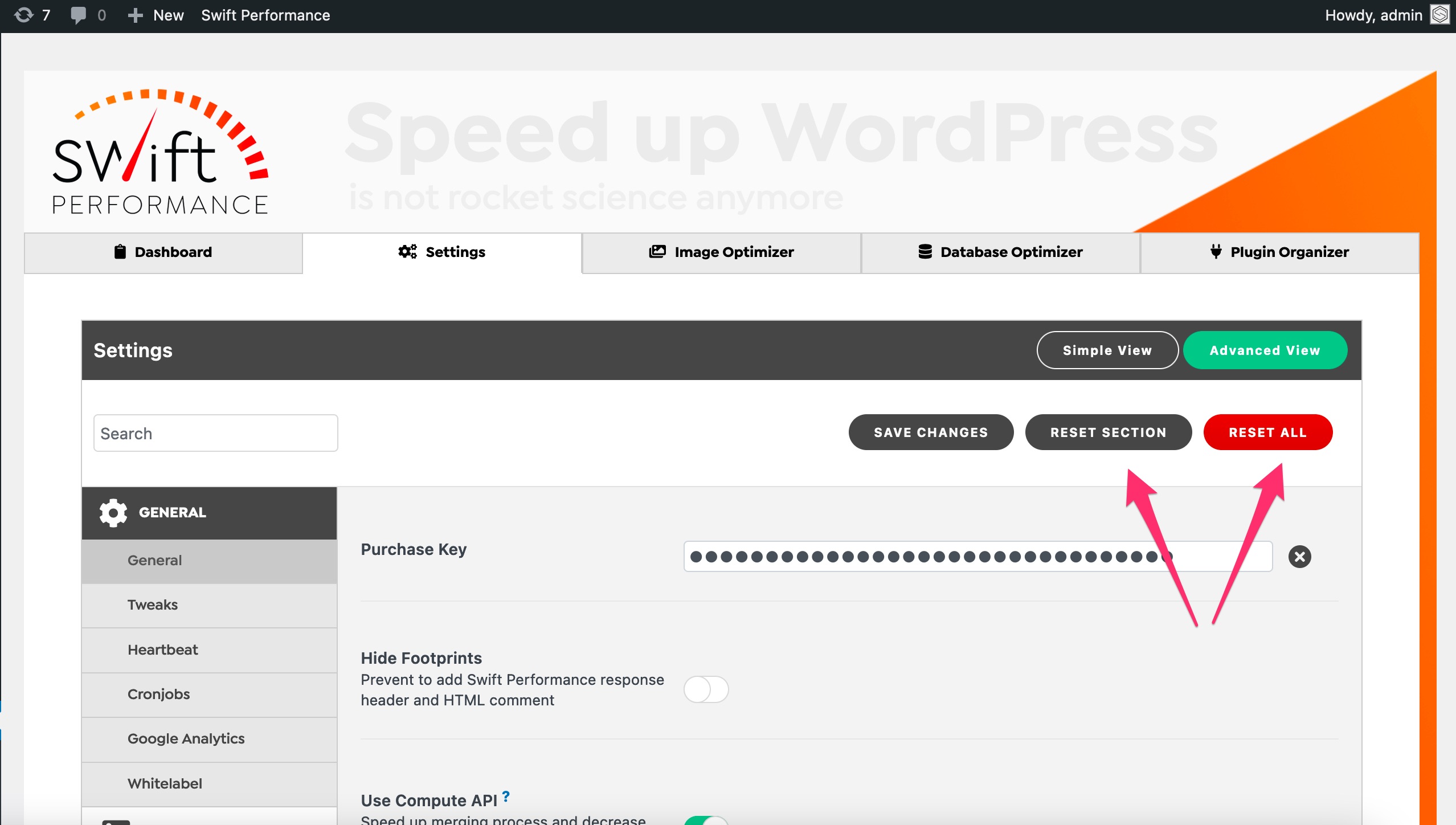Click the Settings gears icon
1456x825 pixels.
tap(407, 252)
